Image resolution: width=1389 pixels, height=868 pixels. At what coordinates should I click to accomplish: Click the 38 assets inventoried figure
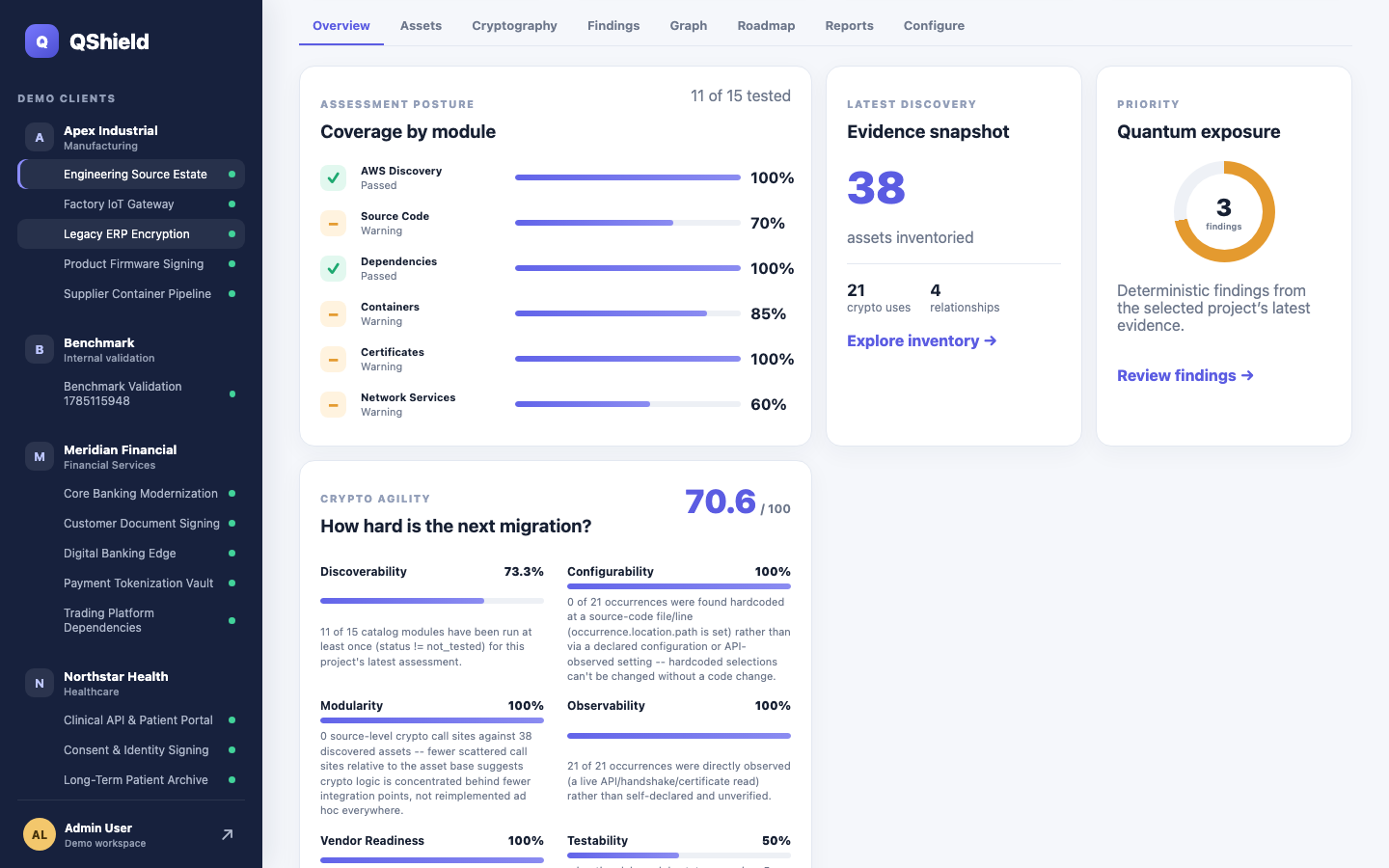876,188
